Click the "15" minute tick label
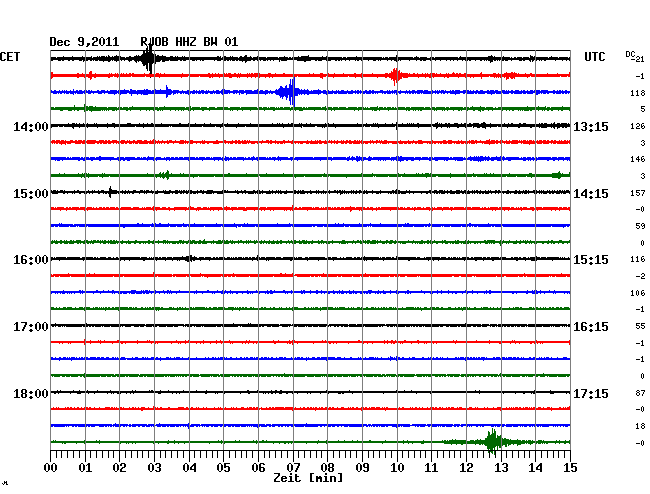The height and width of the screenshot is (494, 650). (x=570, y=468)
